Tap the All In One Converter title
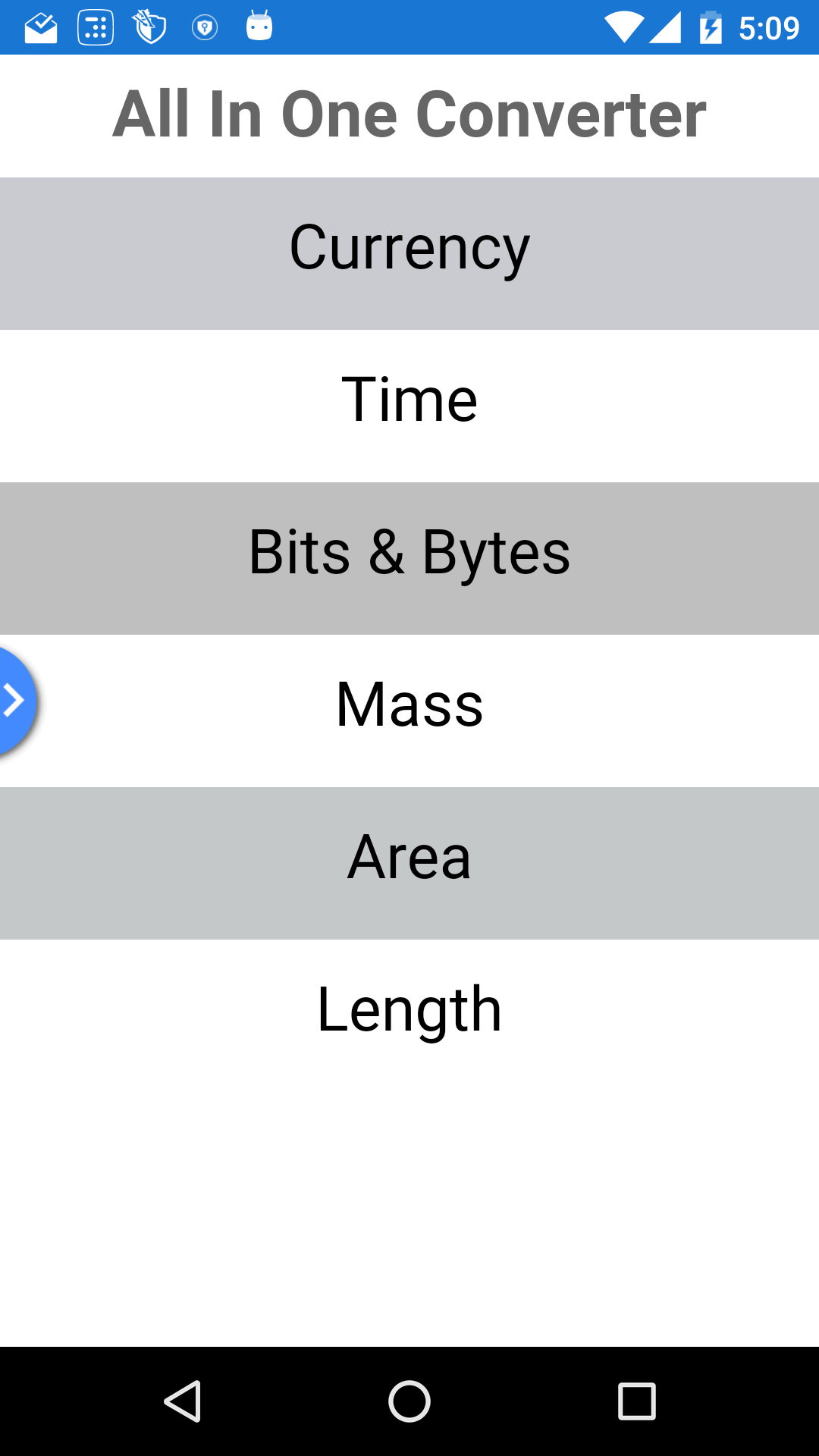 409,114
